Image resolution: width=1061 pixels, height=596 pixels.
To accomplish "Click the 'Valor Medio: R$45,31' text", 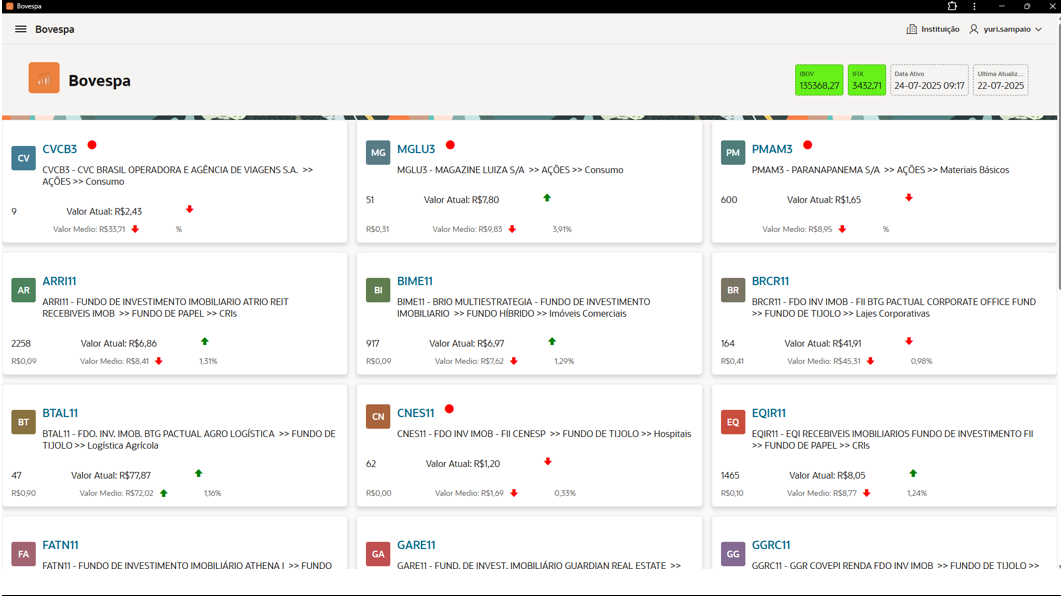I will [823, 361].
